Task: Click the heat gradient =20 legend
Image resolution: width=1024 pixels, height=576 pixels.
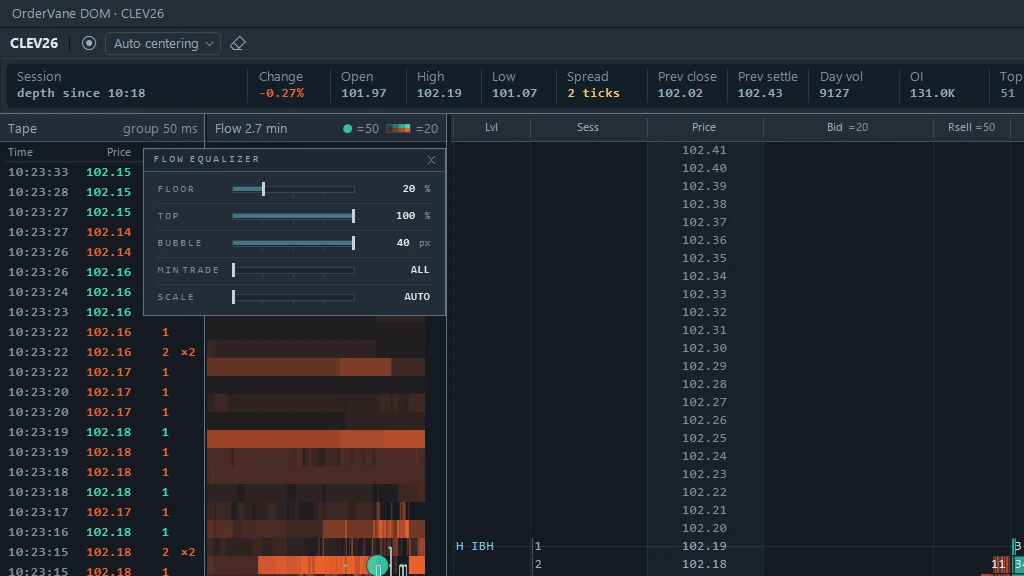Action: tap(412, 129)
